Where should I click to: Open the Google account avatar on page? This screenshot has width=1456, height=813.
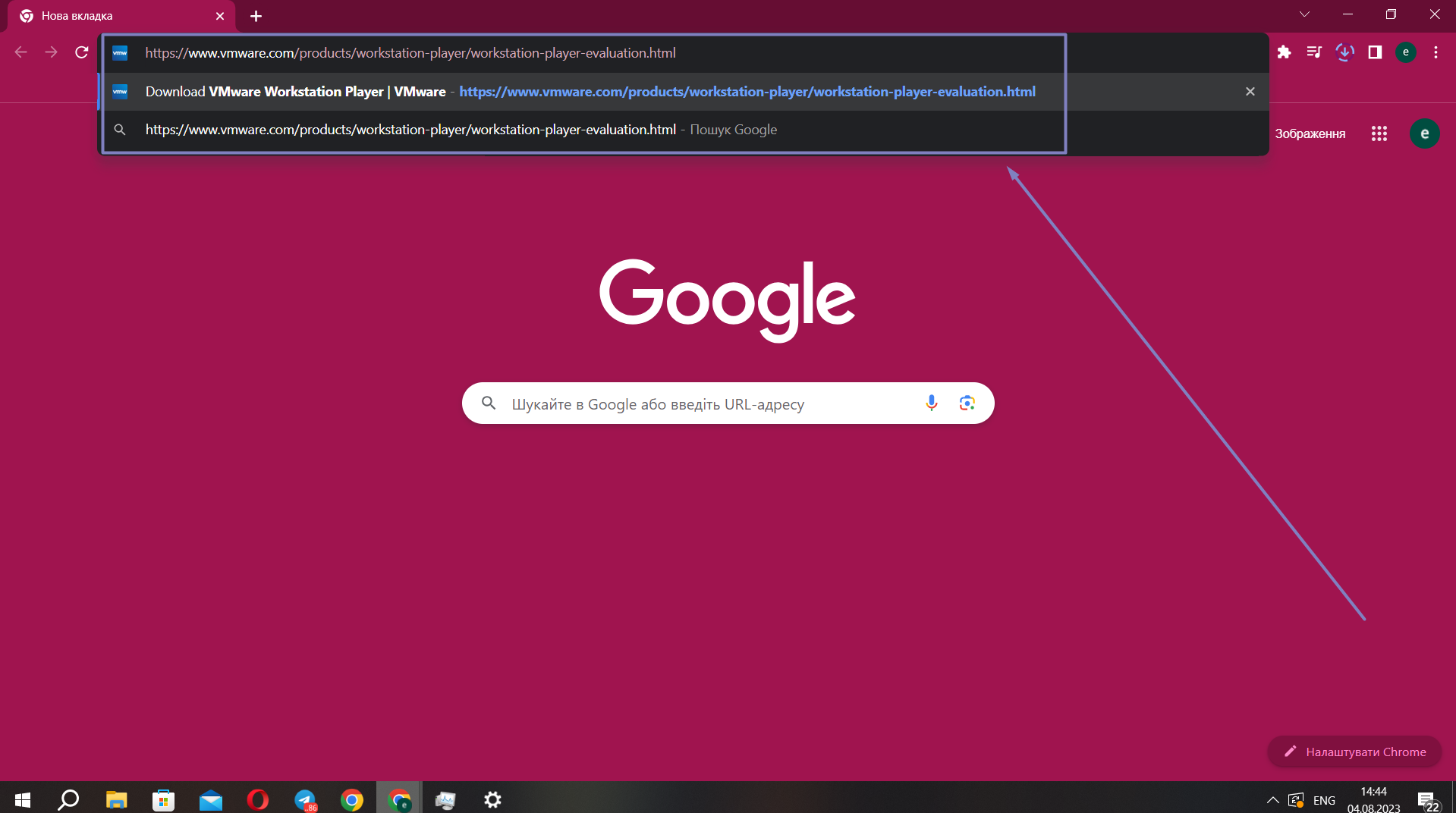tap(1424, 133)
